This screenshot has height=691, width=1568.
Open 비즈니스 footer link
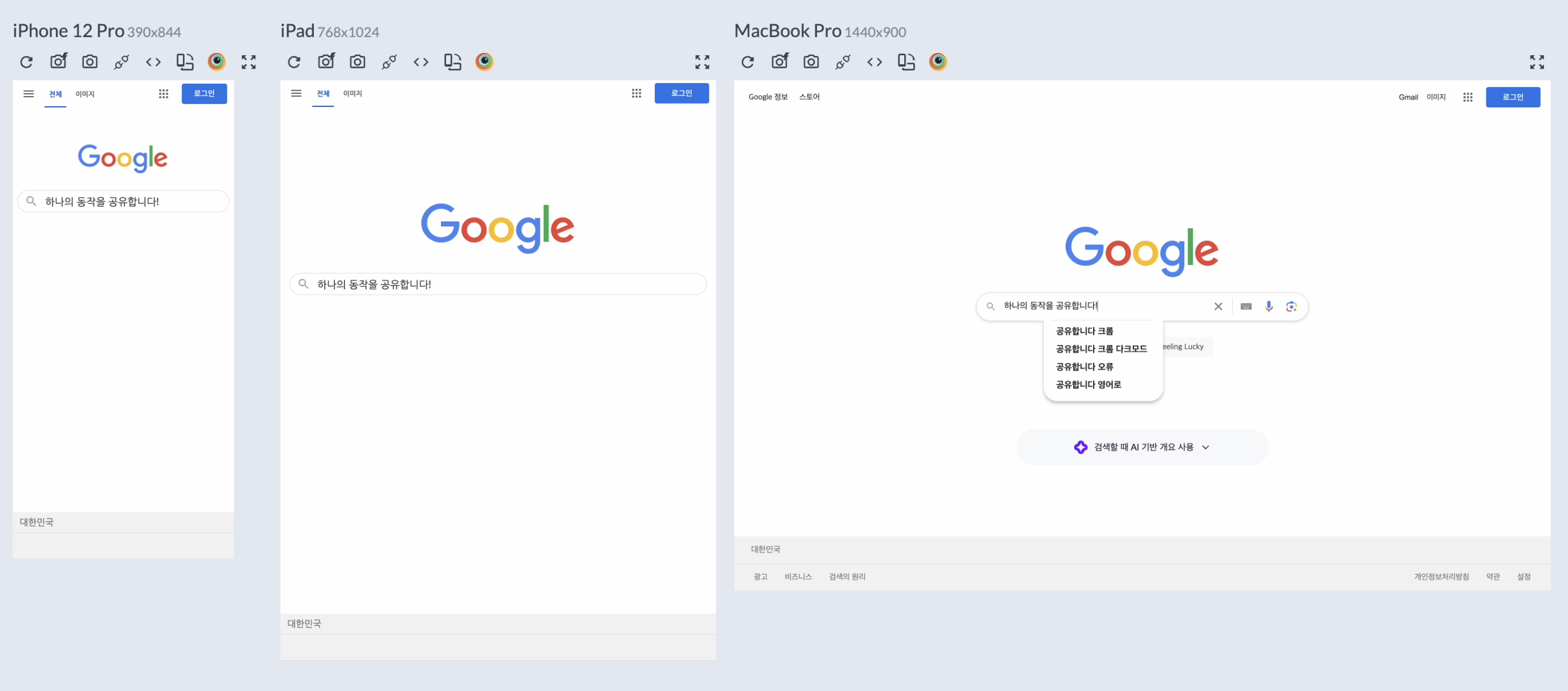pos(798,577)
